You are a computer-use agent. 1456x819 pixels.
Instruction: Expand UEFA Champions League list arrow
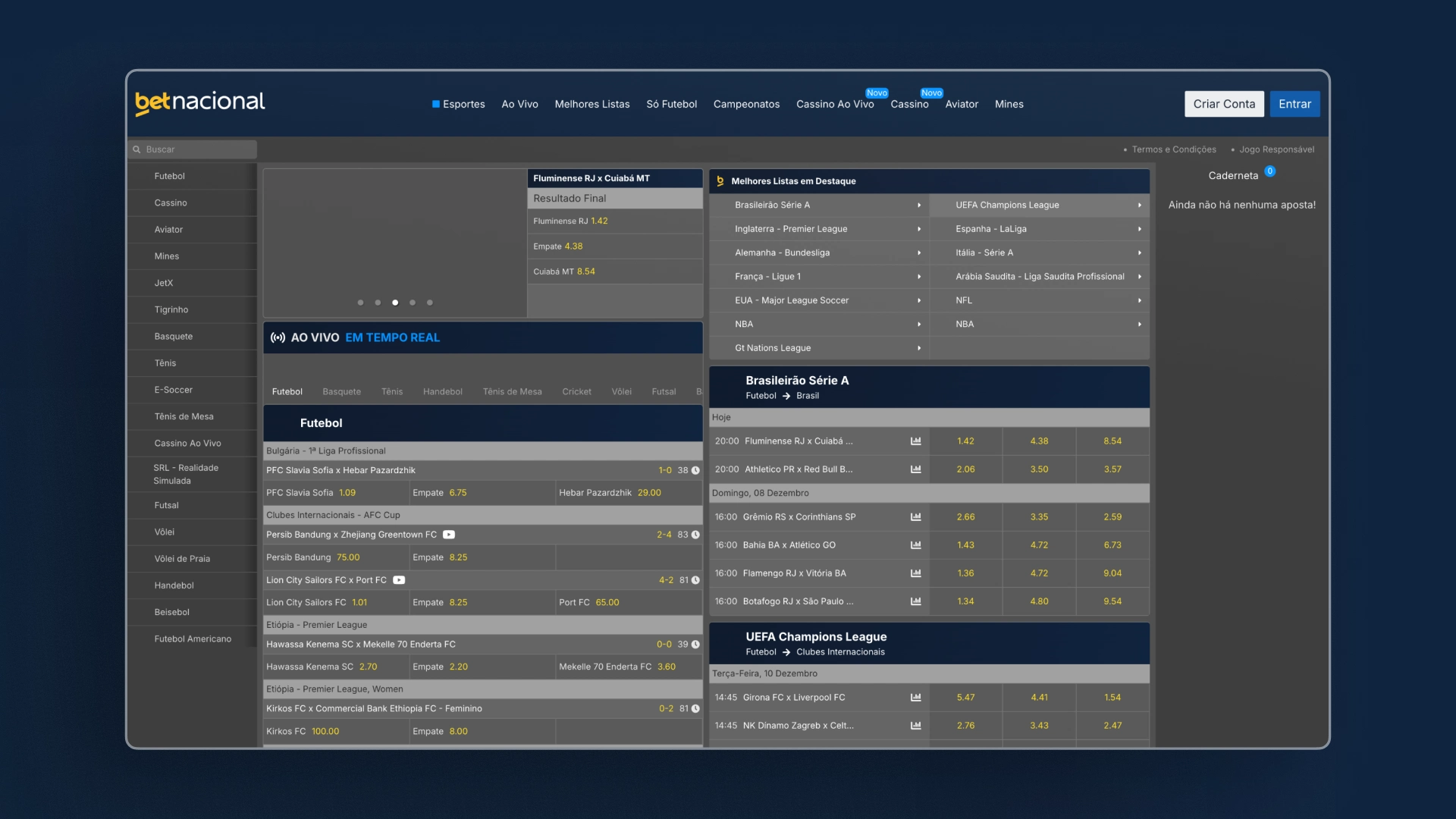point(1139,205)
